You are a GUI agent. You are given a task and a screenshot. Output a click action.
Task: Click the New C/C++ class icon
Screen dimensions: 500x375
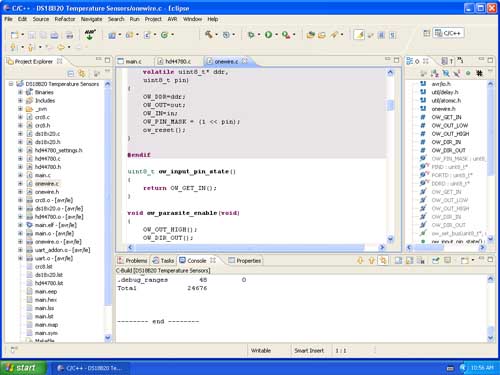[165, 35]
